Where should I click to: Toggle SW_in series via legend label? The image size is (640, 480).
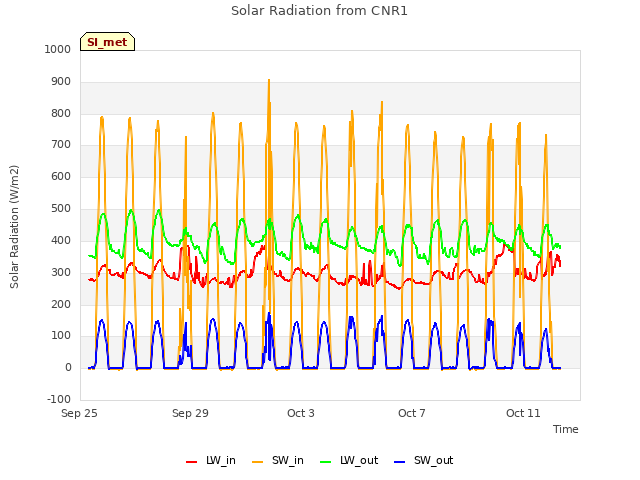coord(288,460)
